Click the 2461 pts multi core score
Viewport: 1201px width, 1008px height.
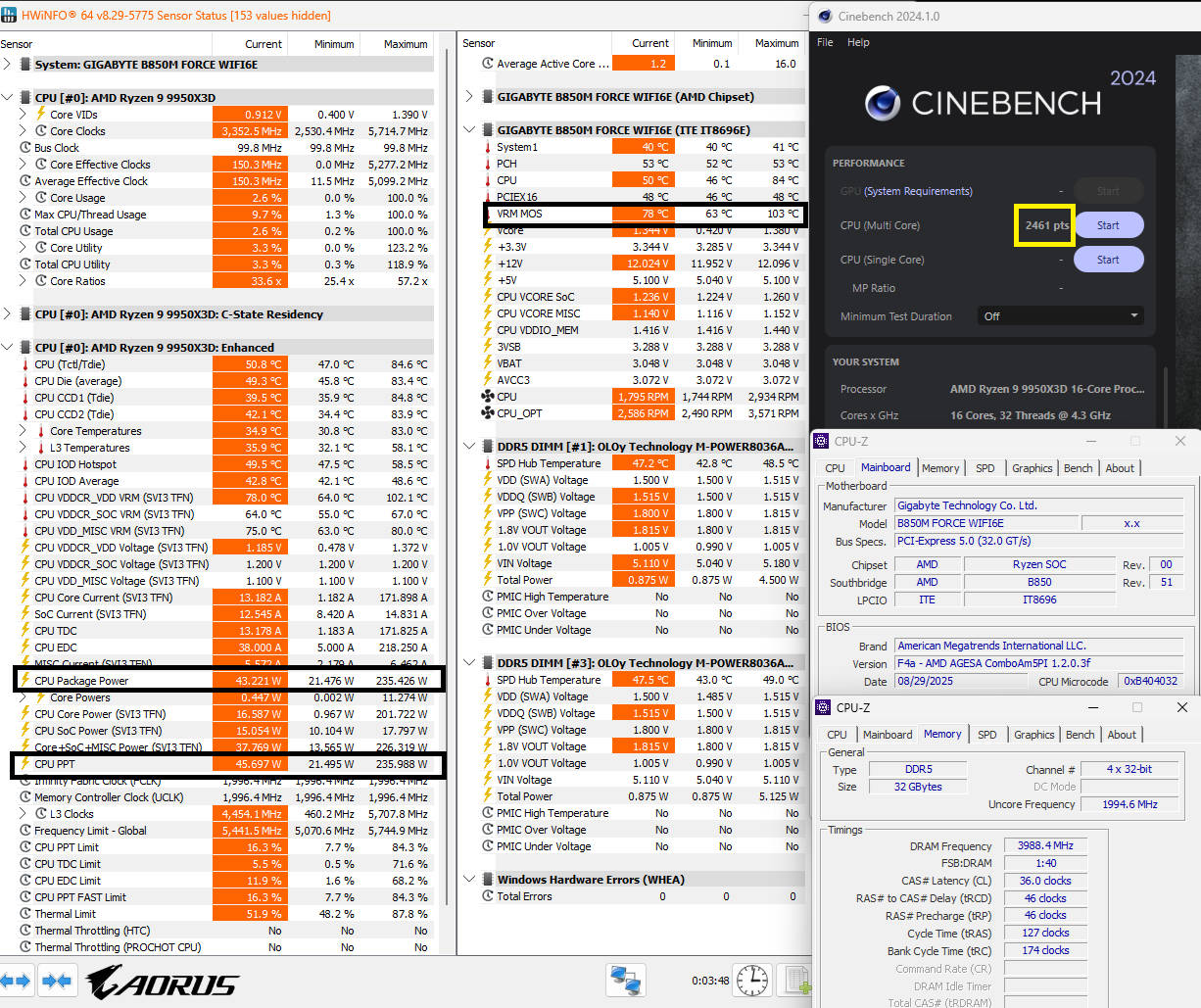[1047, 225]
